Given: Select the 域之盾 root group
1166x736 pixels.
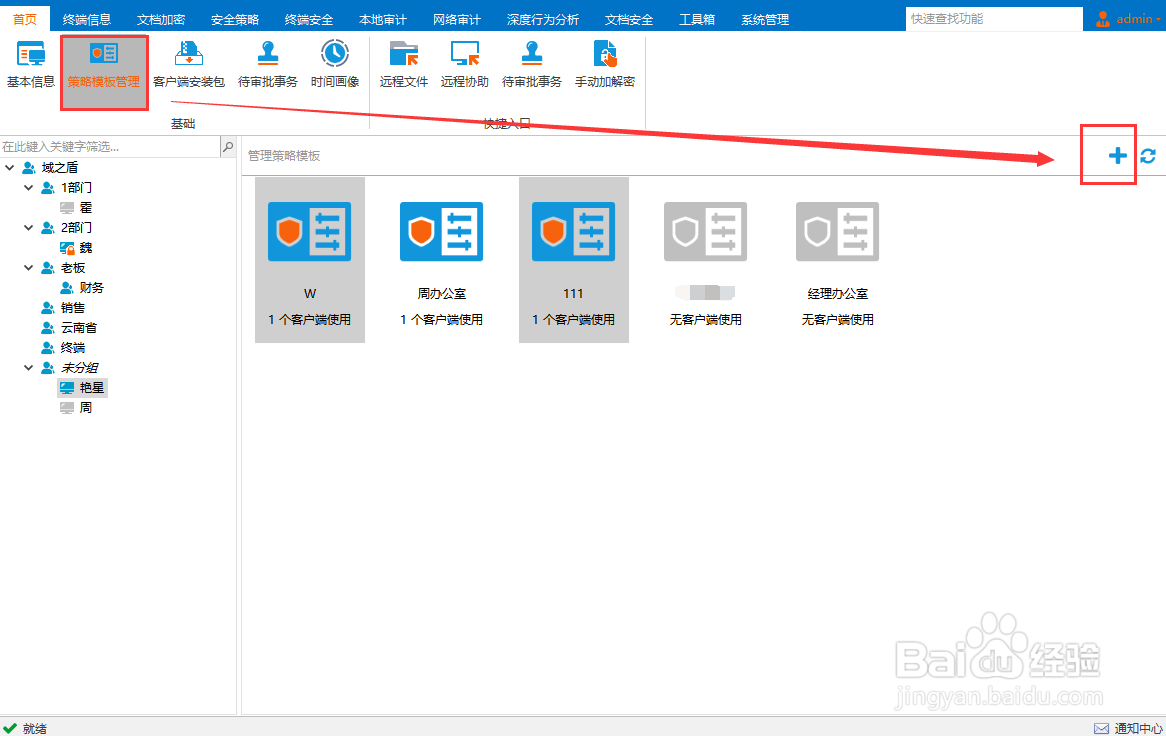Looking at the screenshot, I should [x=51, y=167].
